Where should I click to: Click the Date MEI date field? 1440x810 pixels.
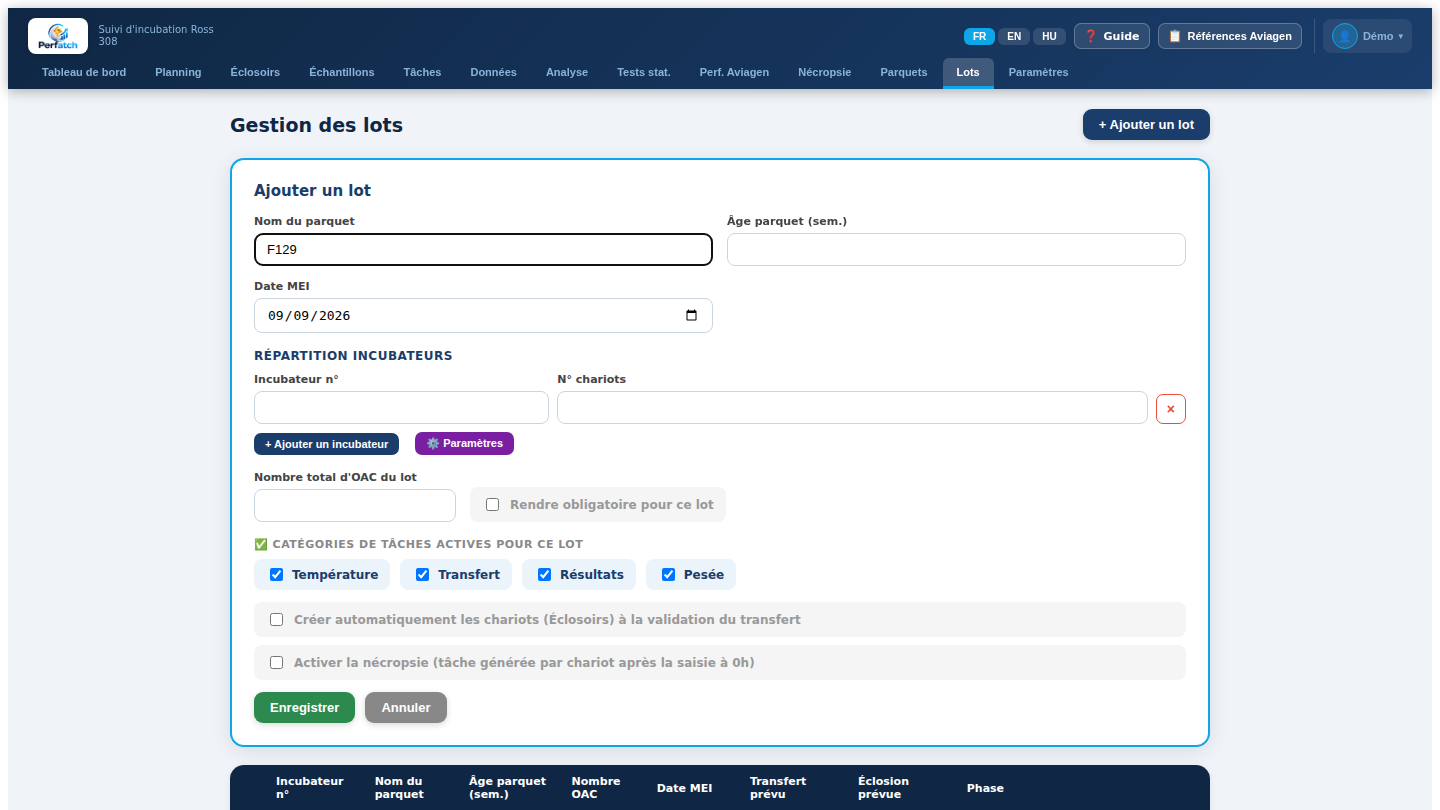pyautogui.click(x=483, y=315)
